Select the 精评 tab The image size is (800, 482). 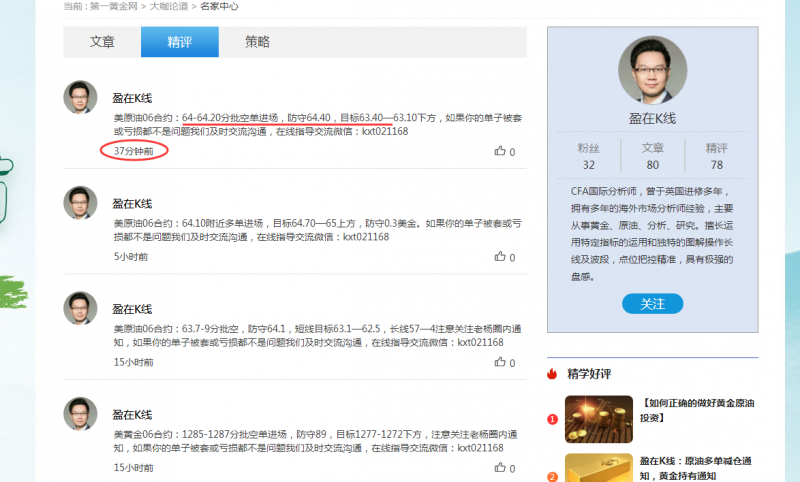tap(180, 42)
